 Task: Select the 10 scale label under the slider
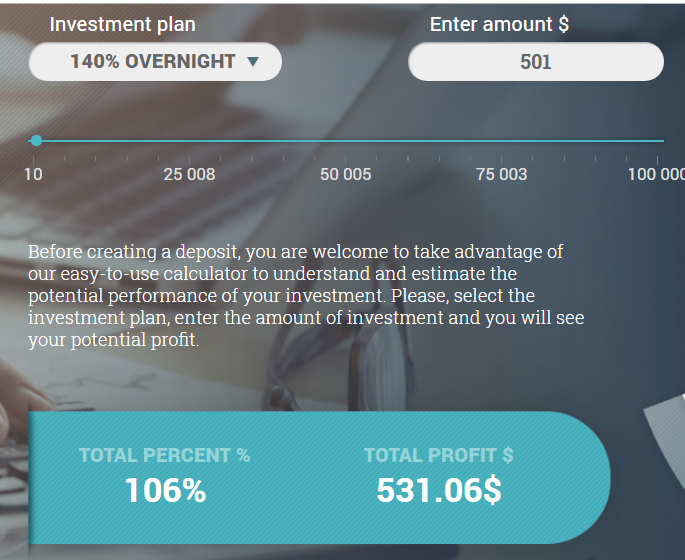tap(33, 175)
